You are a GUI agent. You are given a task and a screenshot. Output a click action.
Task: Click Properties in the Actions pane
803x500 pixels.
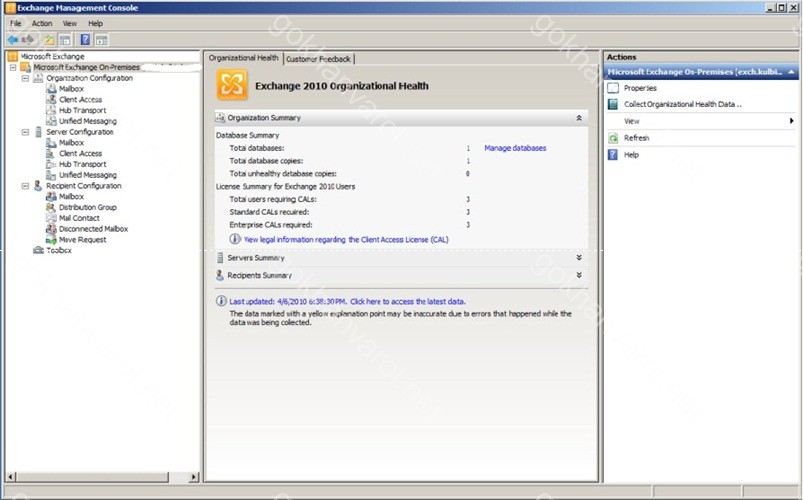point(640,88)
